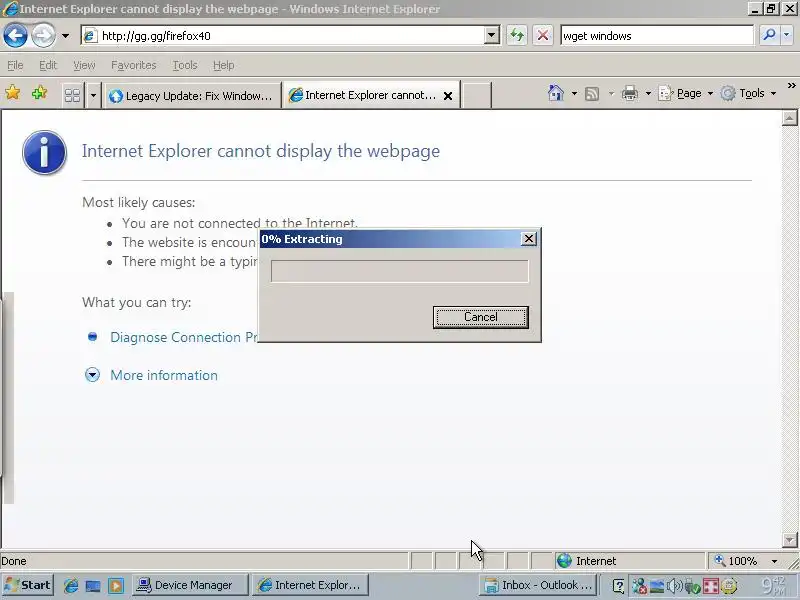Click the network connection tray icon with red X
Viewport: 800px width, 600px height.
tap(638, 586)
